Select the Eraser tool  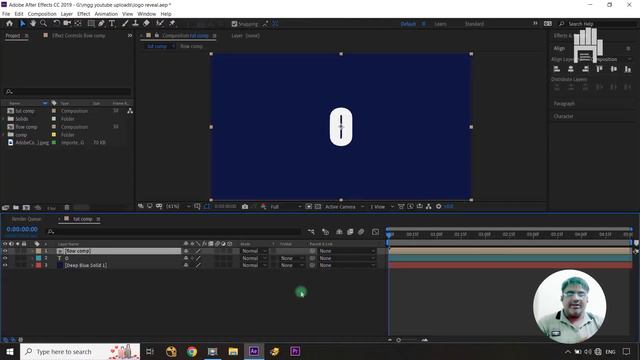coord(147,24)
